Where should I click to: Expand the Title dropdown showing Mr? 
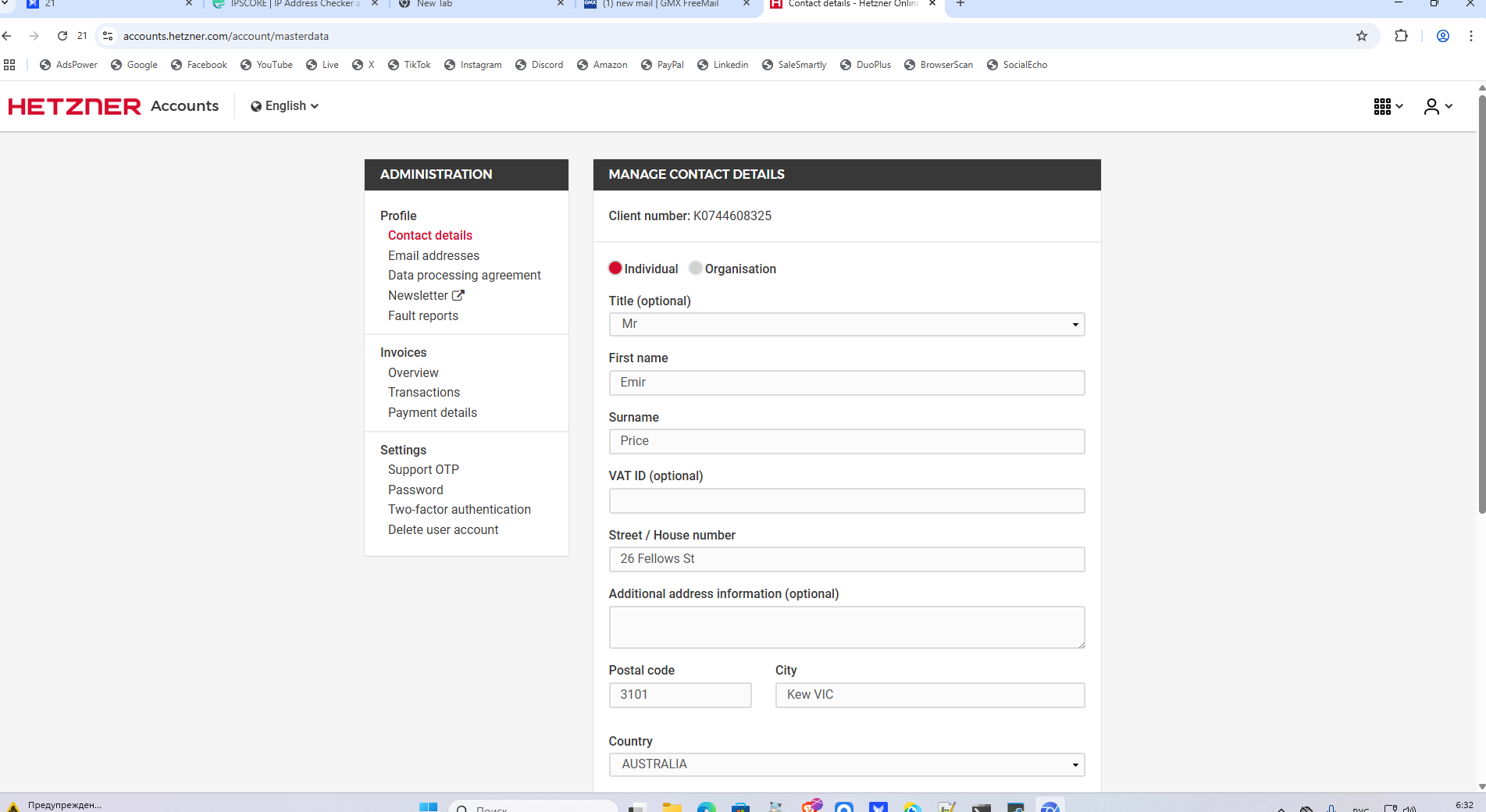tap(846, 324)
